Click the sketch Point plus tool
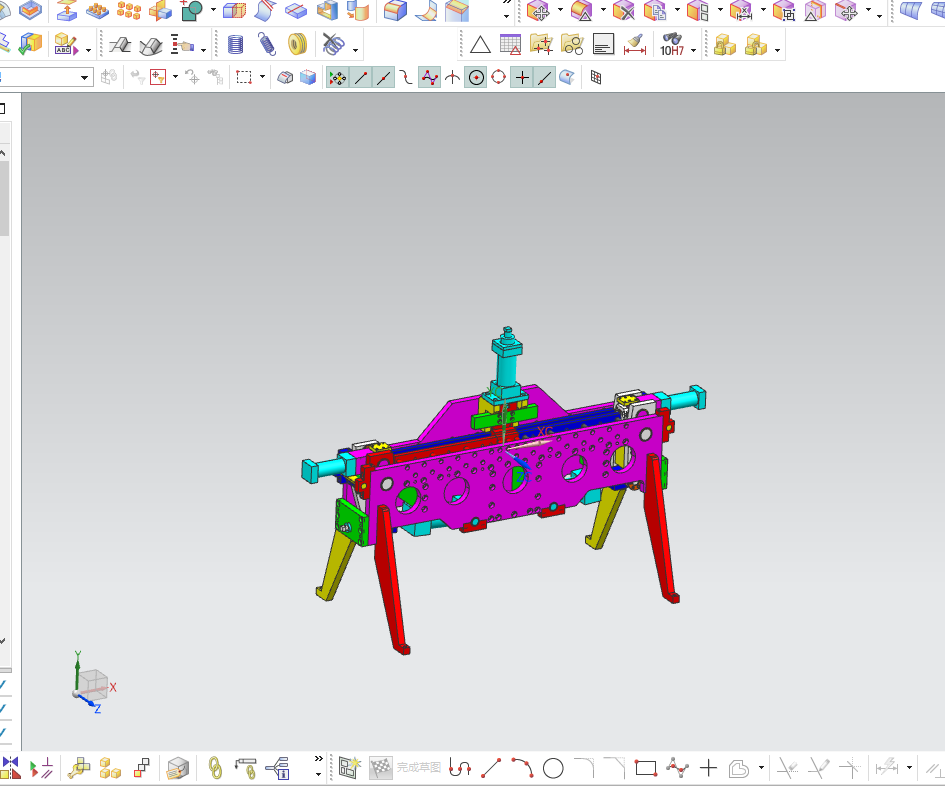This screenshot has width=945, height=786. point(708,768)
